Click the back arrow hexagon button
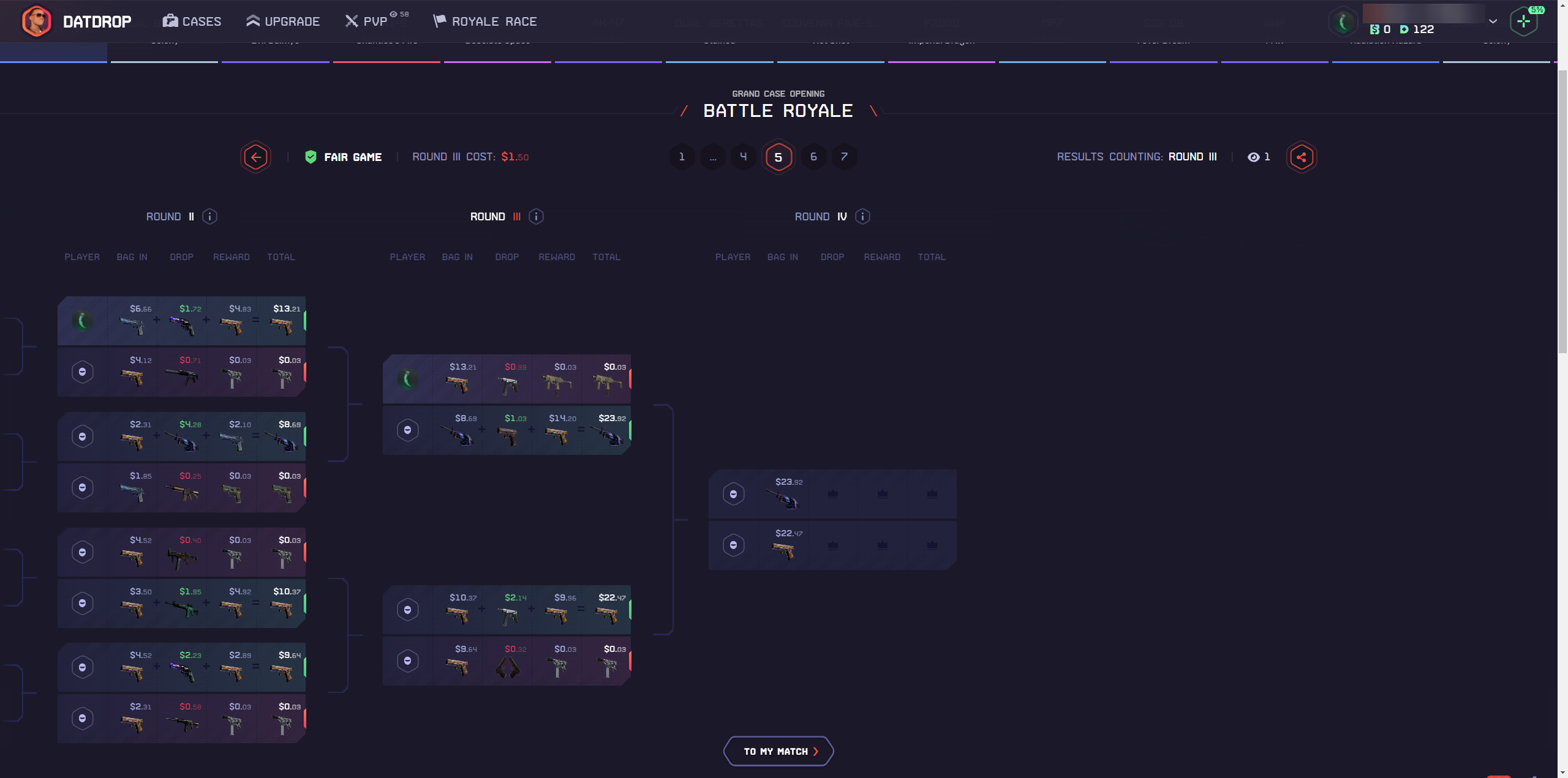The image size is (1568, 778). point(255,157)
